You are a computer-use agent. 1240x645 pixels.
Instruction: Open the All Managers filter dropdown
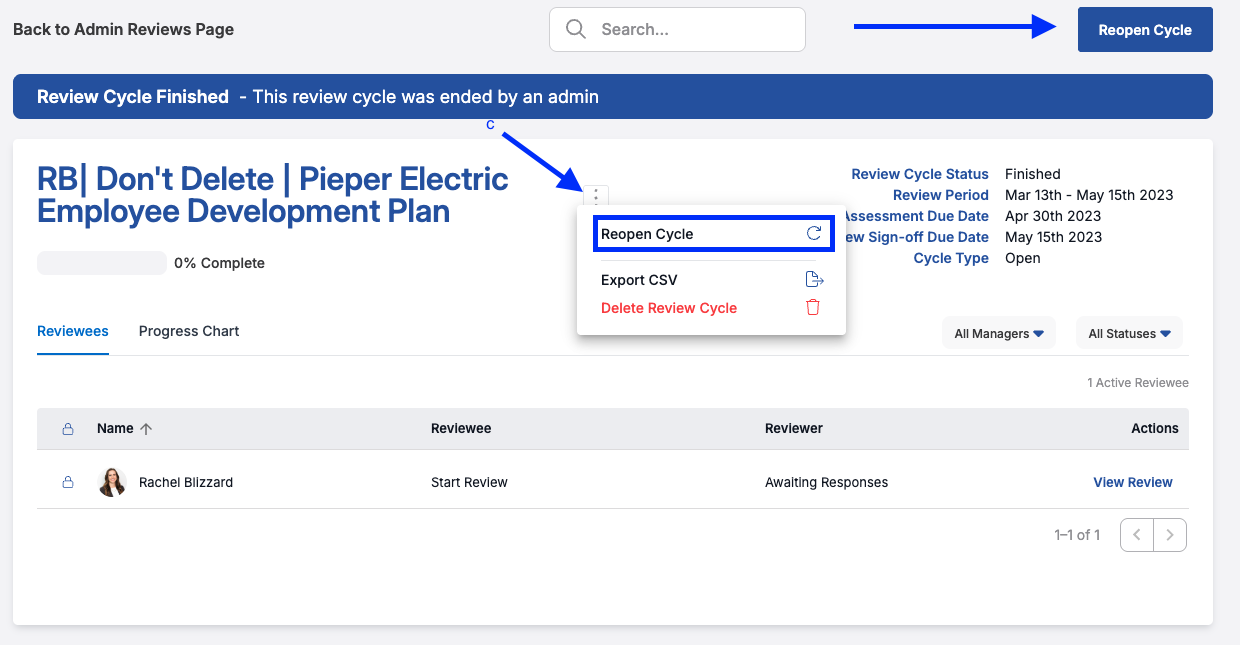click(x=998, y=334)
